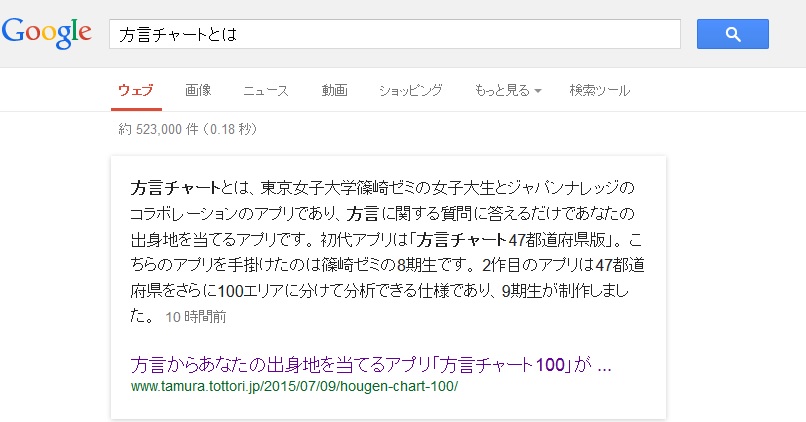Click the www.tamura.tottori.jp URL text
This screenshot has width=806, height=422.
[x=294, y=386]
